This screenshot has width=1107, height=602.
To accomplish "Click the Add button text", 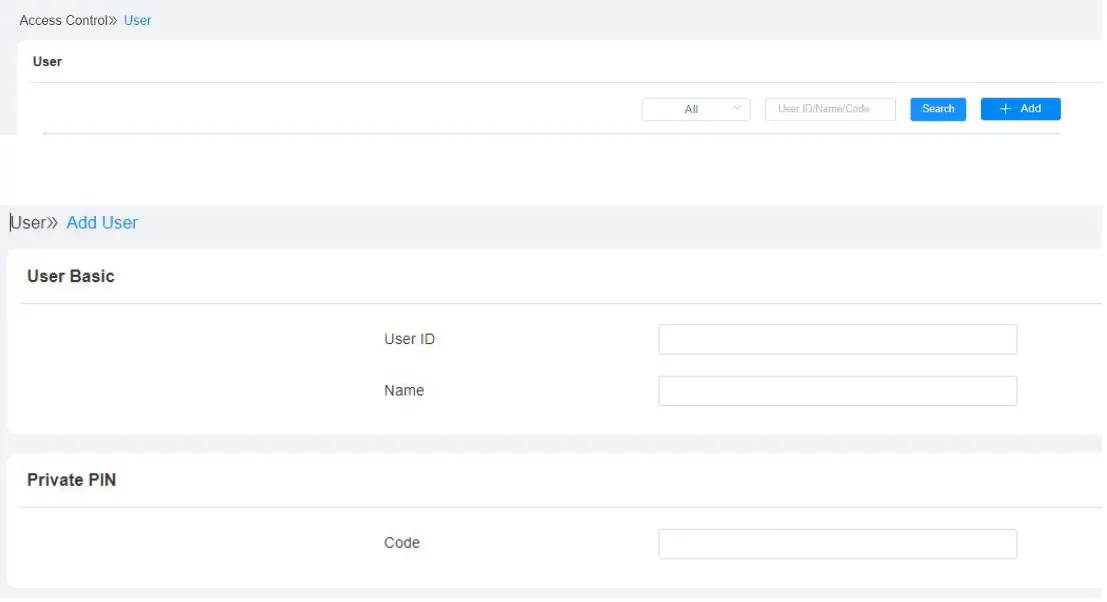I will pos(1030,109).
